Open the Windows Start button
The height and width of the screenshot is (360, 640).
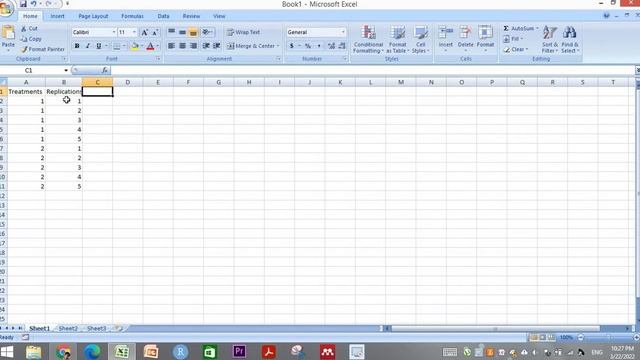[7, 352]
